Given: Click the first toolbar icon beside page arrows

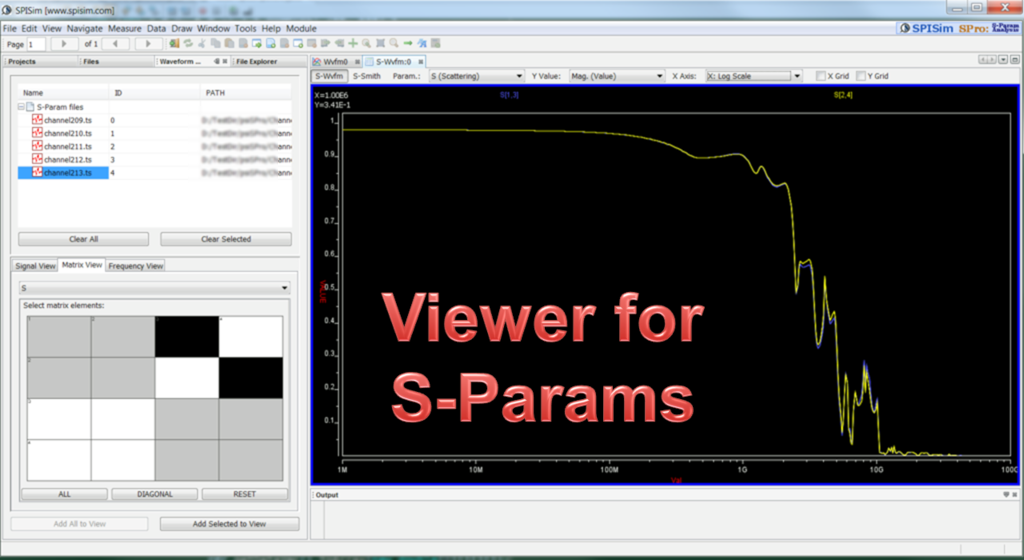Looking at the screenshot, I should tap(173, 44).
